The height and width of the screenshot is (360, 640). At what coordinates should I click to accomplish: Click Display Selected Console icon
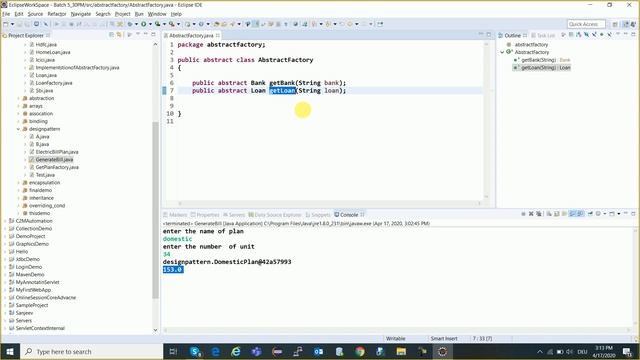(x=598, y=213)
